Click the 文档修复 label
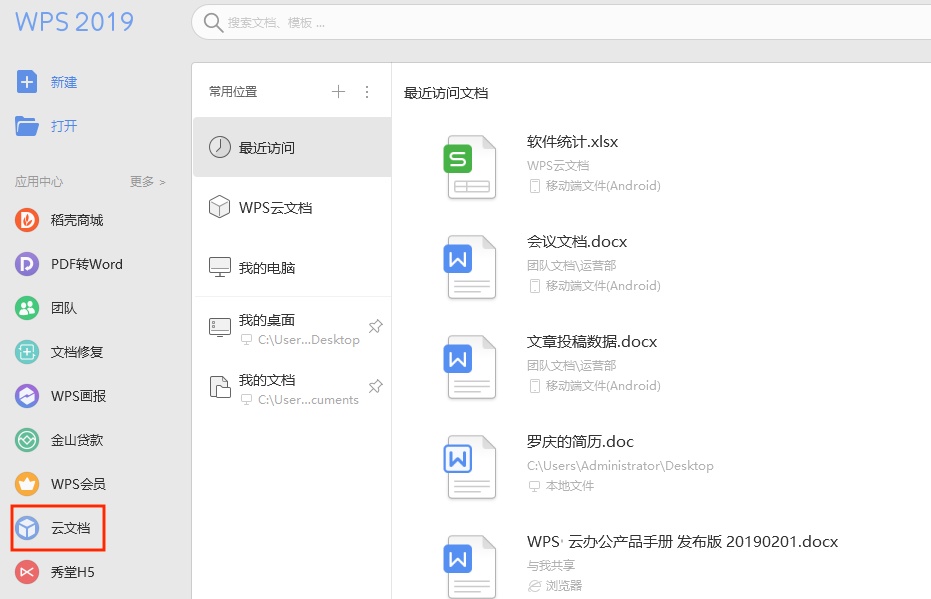Viewport: 931px width, 599px height. pos(77,352)
